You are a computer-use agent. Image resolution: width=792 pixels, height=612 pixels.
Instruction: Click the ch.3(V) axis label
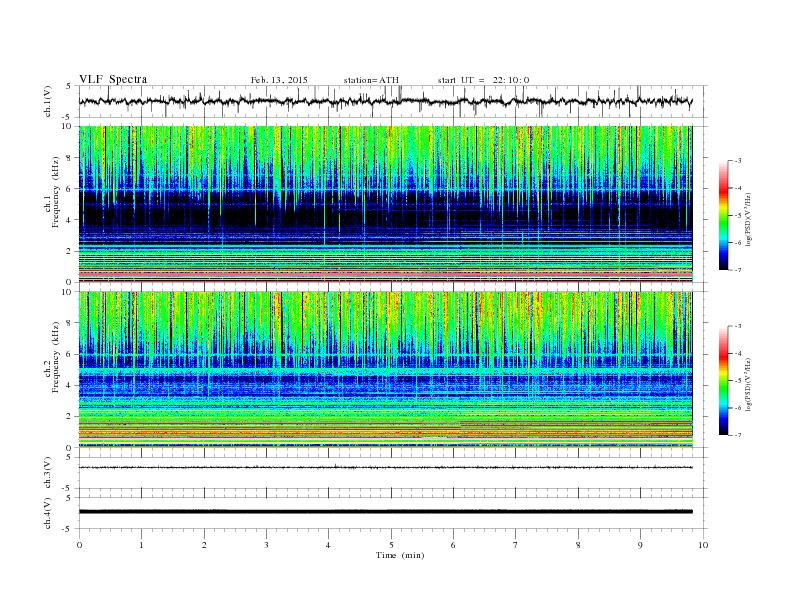[x=48, y=473]
